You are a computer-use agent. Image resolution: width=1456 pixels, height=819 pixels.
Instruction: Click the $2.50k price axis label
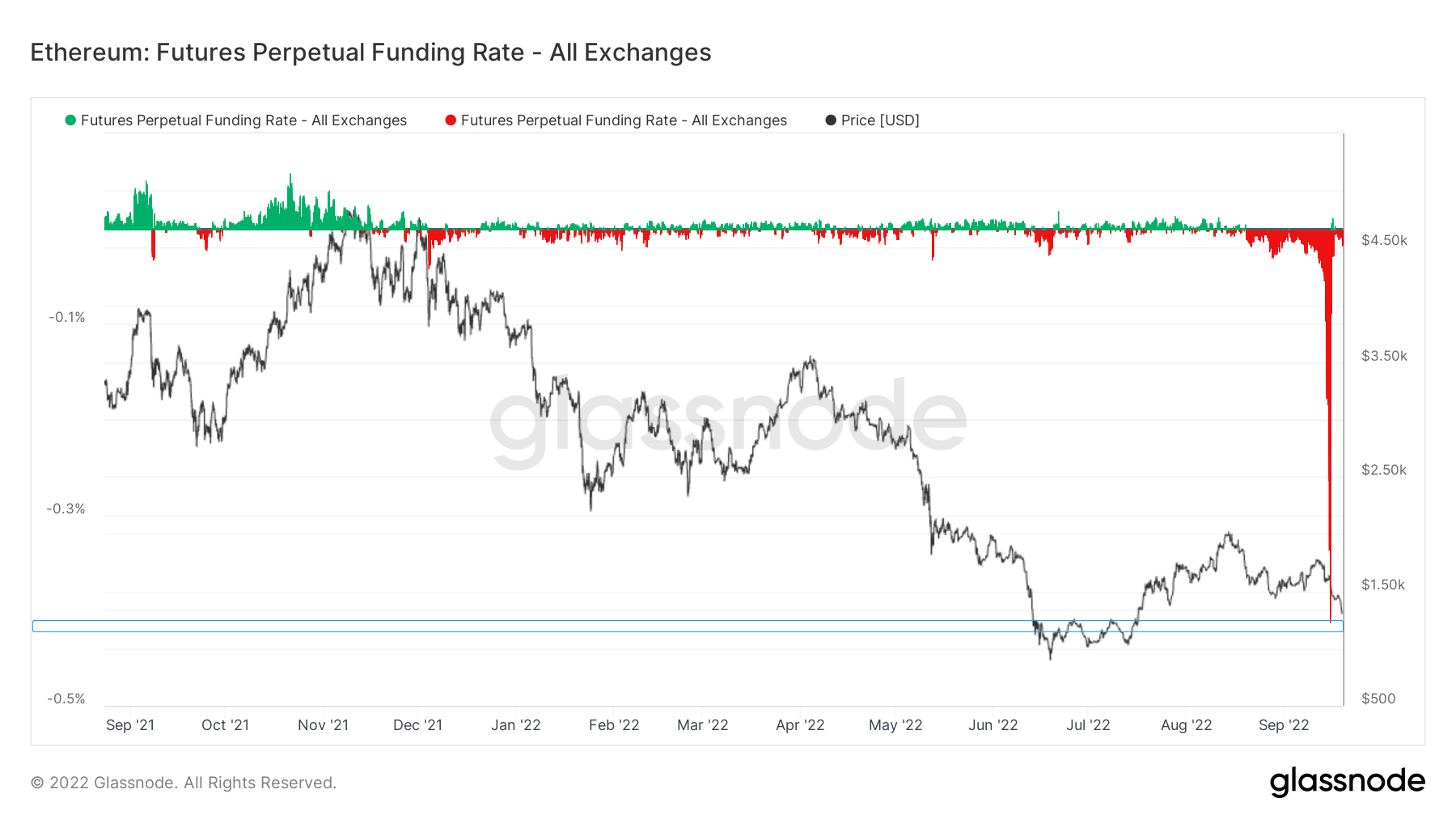click(x=1384, y=470)
